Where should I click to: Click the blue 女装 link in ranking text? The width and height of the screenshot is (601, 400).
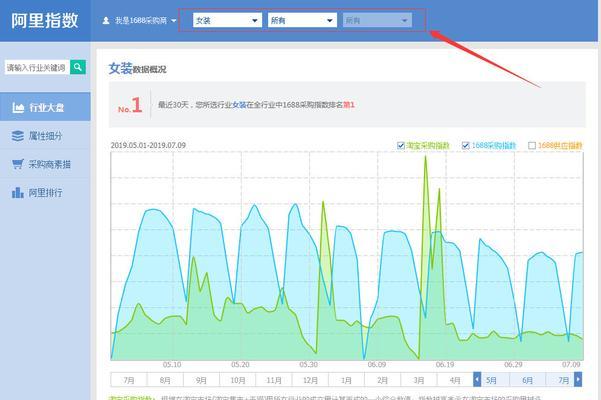click(239, 105)
